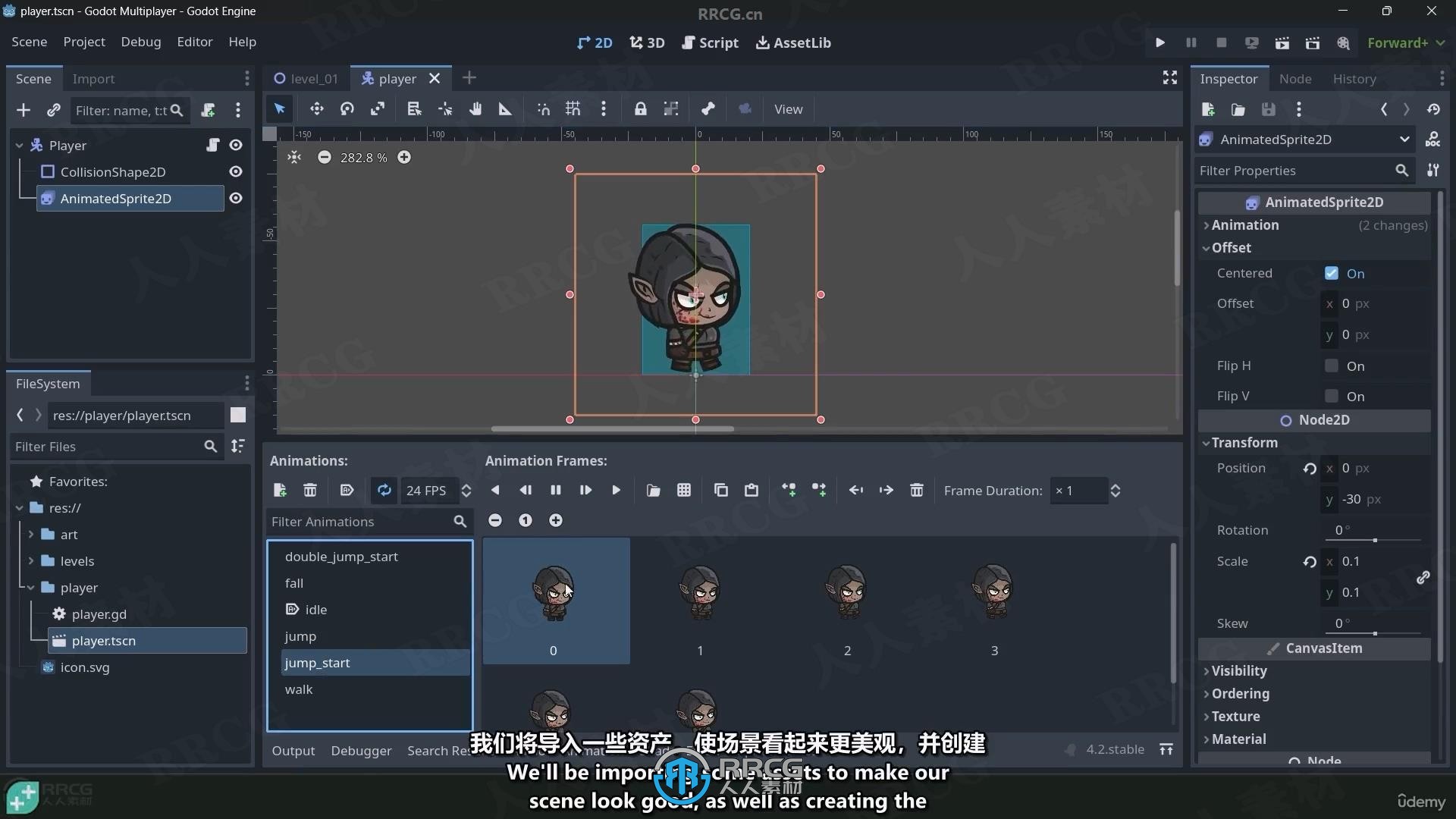
Task: Toggle autoplay on load icon
Action: (347, 491)
